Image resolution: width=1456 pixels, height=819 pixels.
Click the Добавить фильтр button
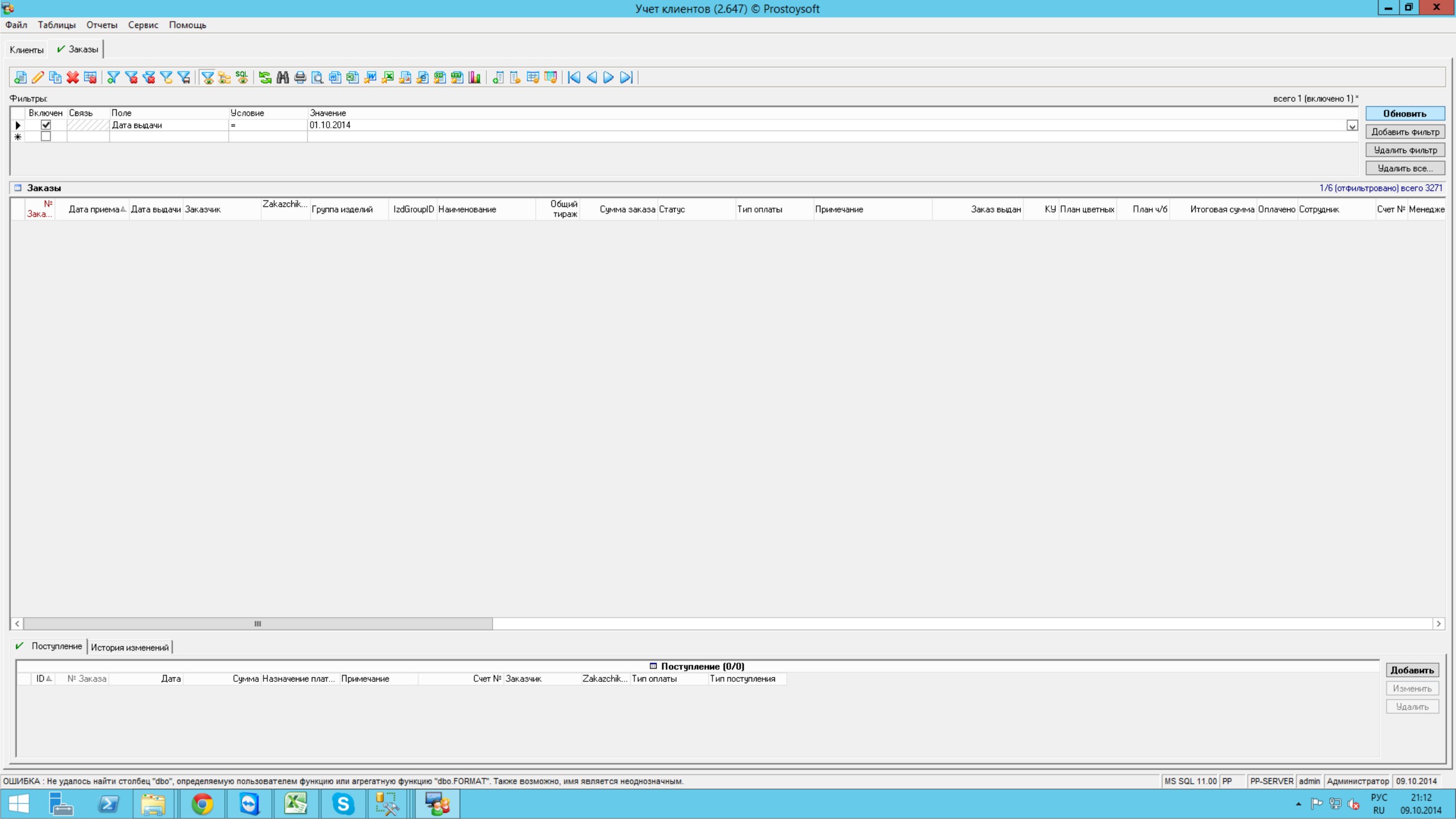(1405, 132)
